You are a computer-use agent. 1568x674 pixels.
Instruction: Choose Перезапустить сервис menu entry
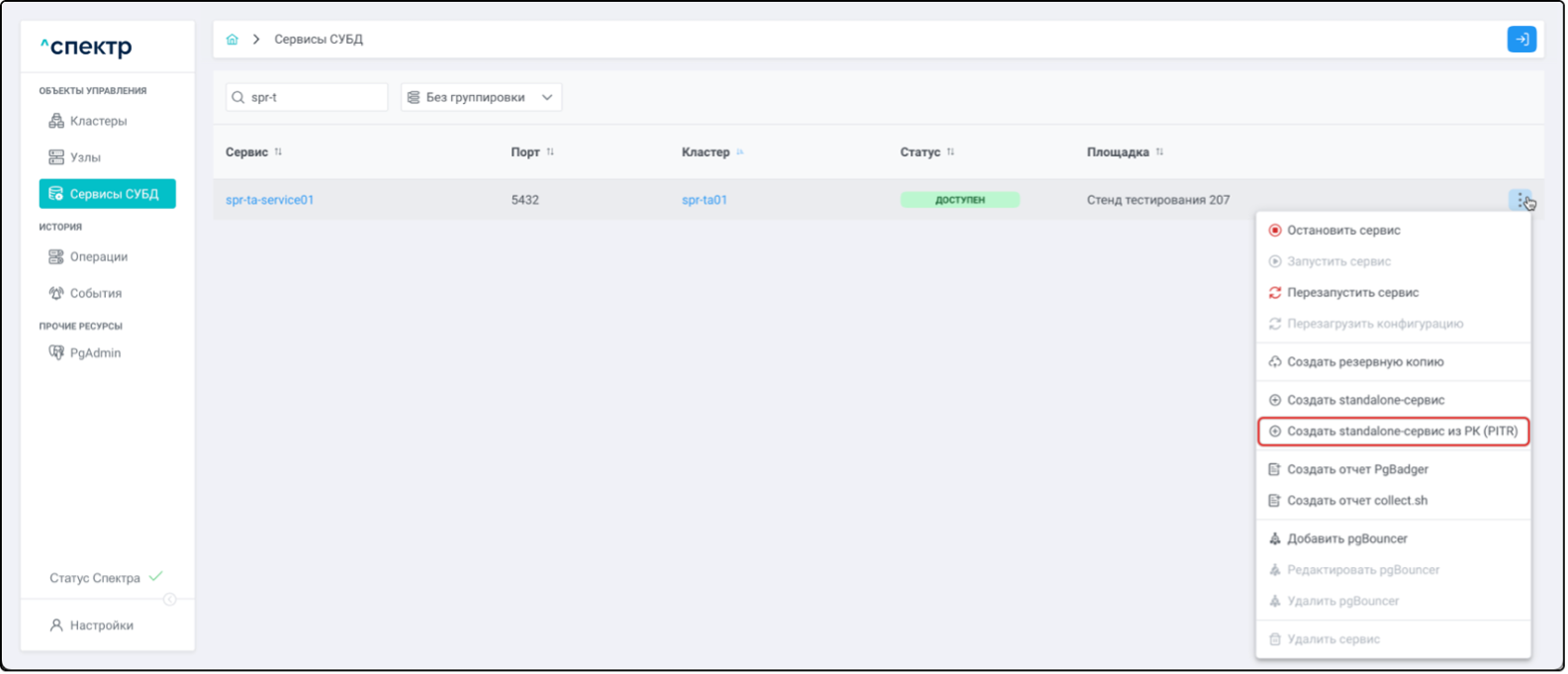1351,293
